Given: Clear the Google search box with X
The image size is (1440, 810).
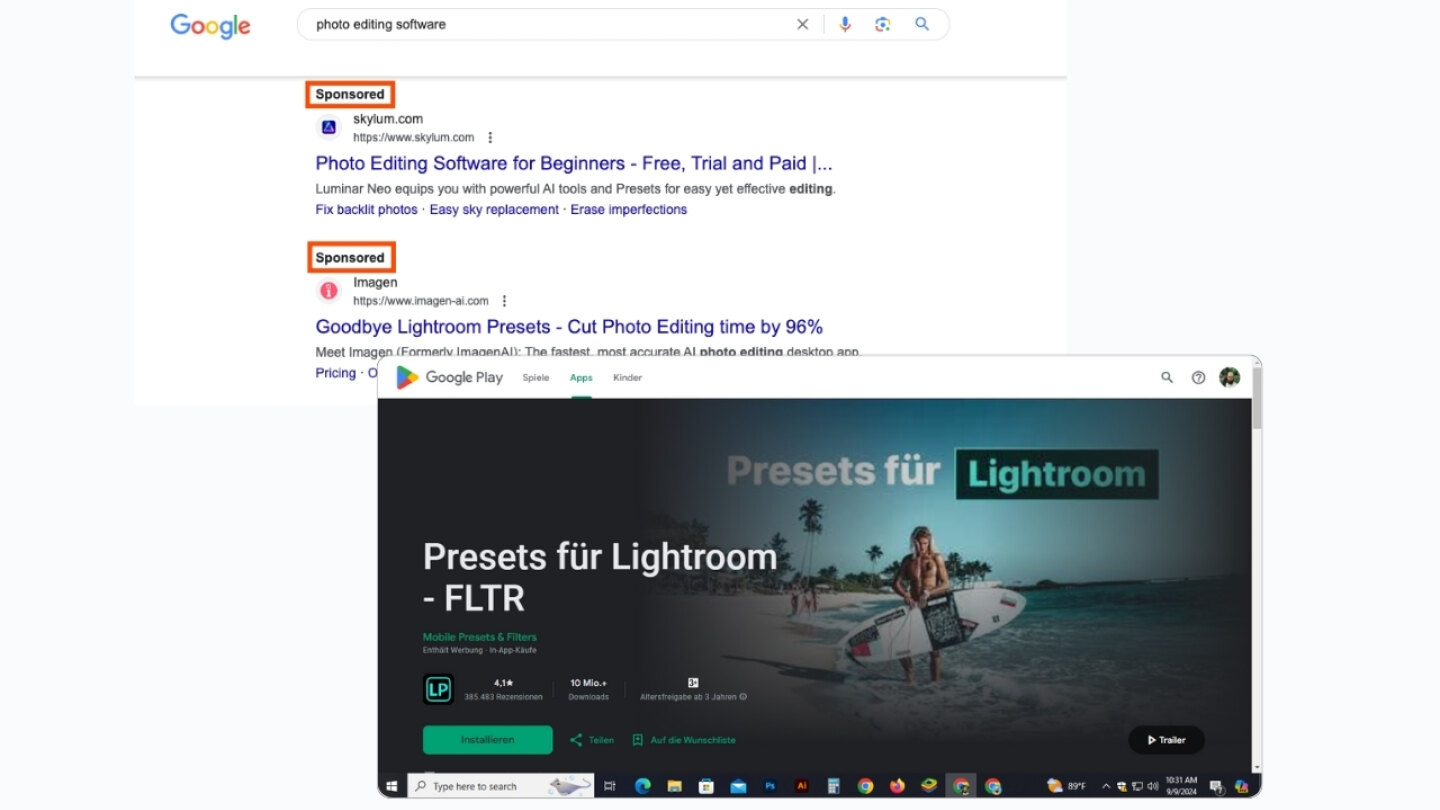Looking at the screenshot, I should click(x=802, y=24).
